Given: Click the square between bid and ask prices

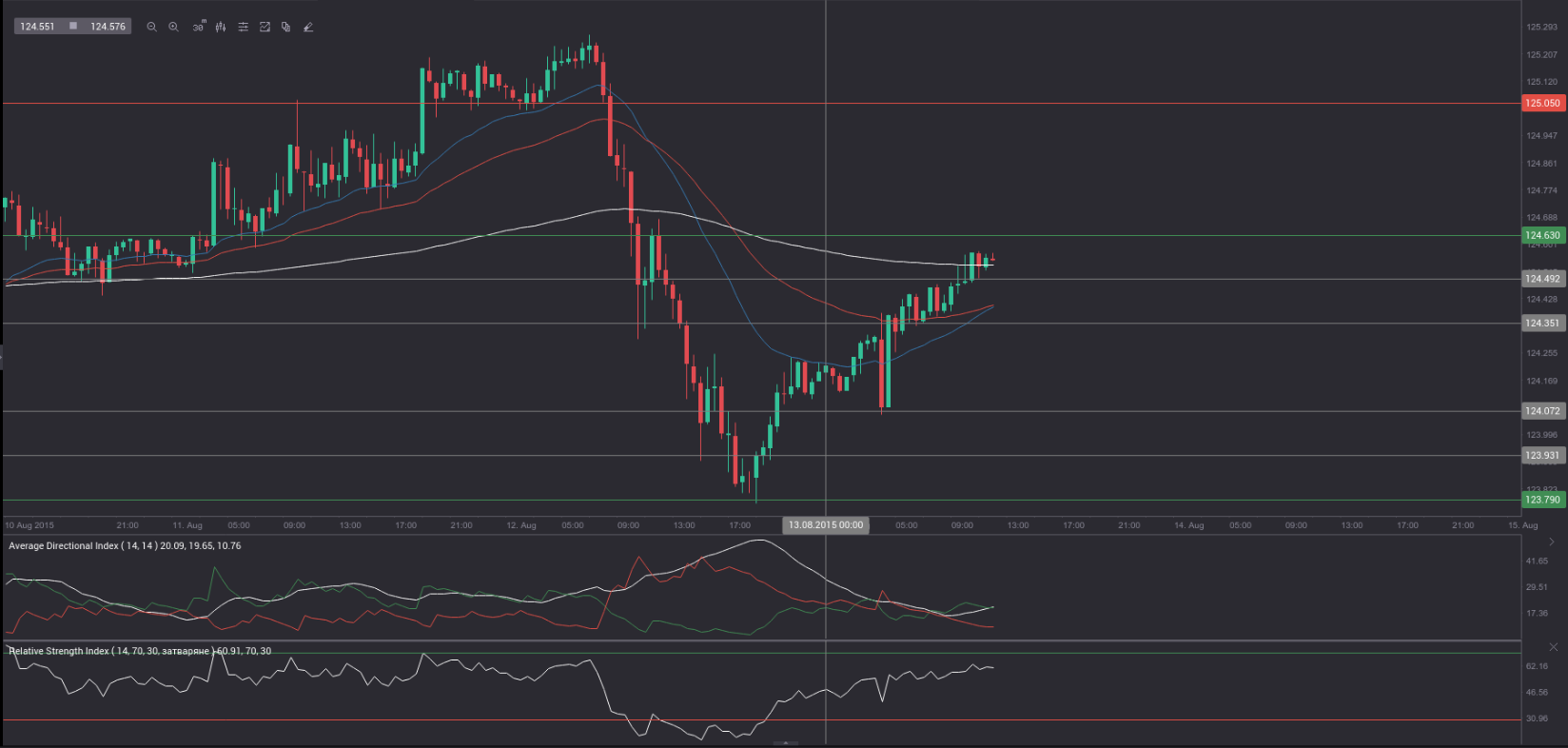Looking at the screenshot, I should (73, 26).
